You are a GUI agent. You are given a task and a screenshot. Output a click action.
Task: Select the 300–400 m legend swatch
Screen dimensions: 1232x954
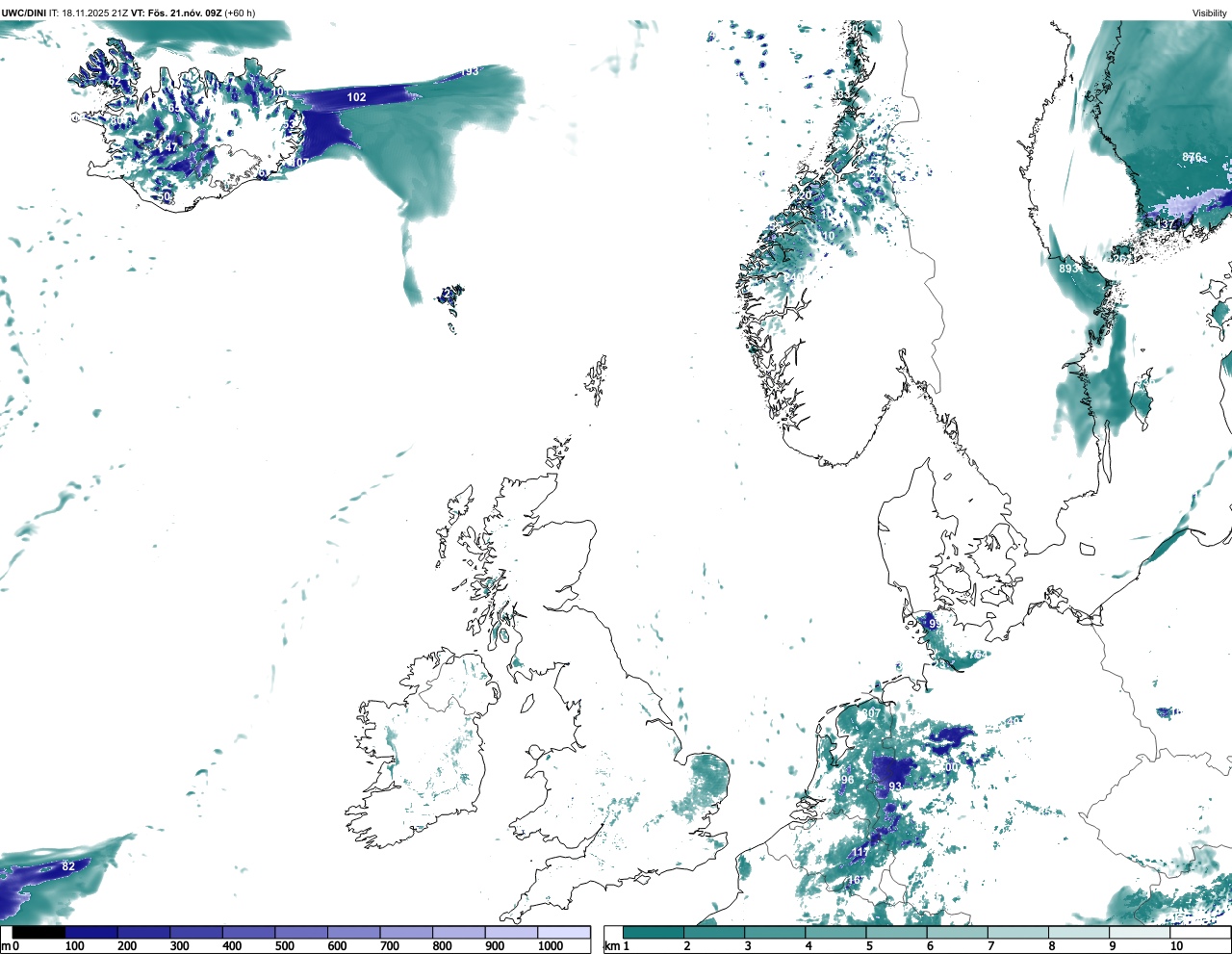coord(196,932)
